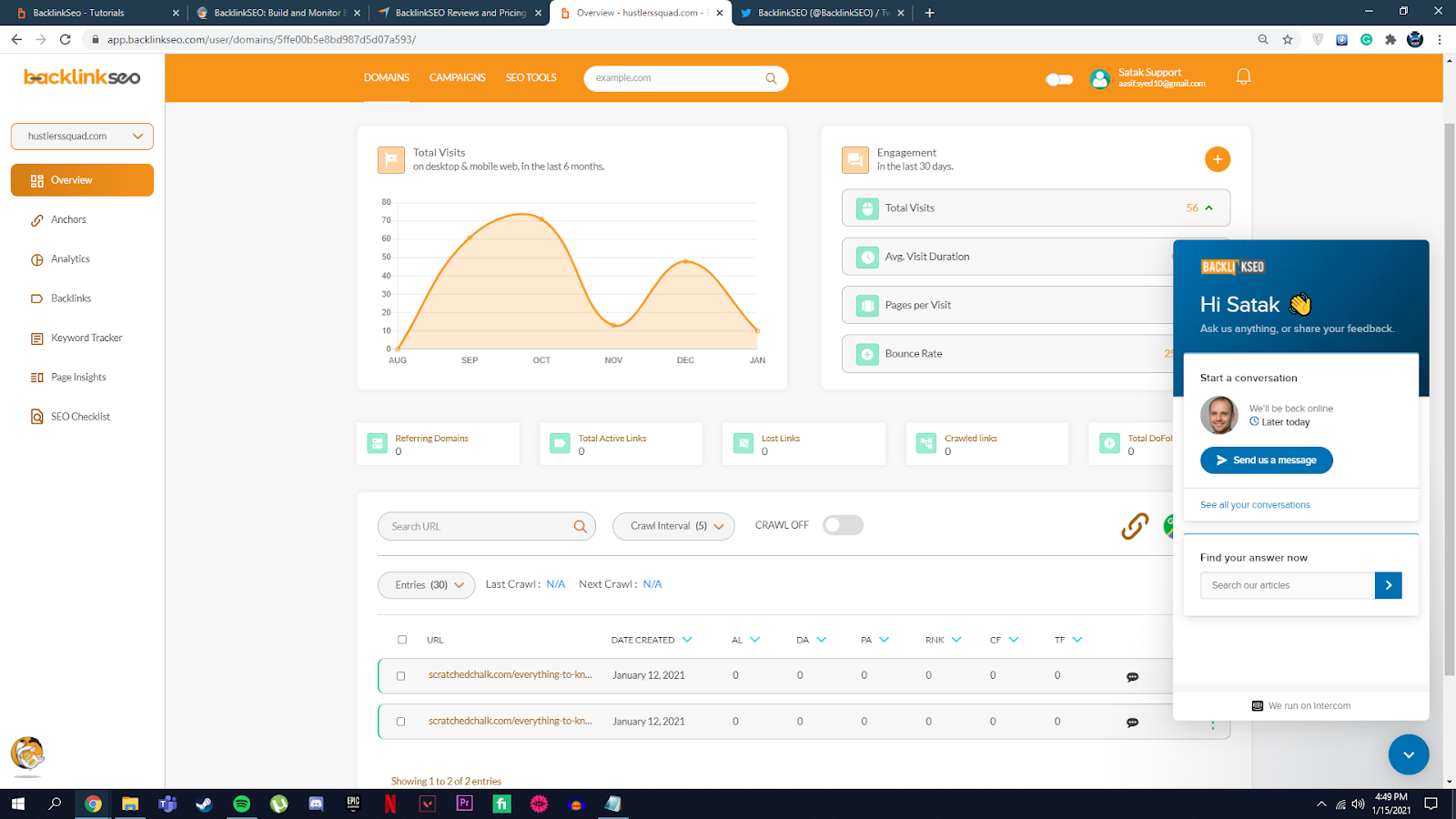Select the Overview sidebar button
The width and height of the screenshot is (1456, 819).
coord(82,180)
